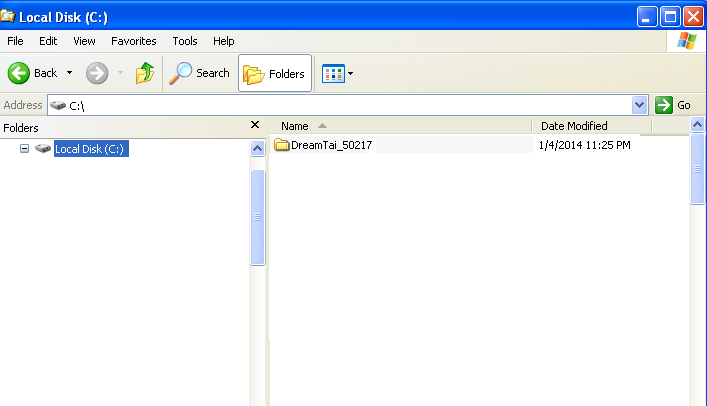Click the drive icon in the address bar
Viewport: 707px width, 406px height.
coord(58,105)
